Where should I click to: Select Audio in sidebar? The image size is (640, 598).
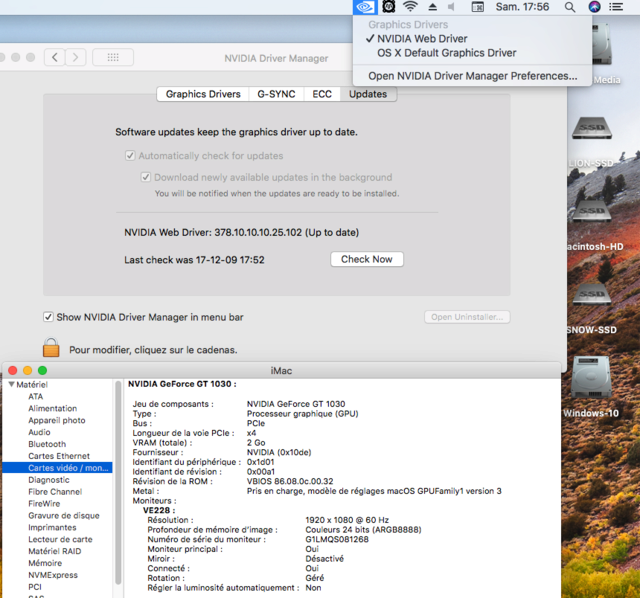pos(39,432)
